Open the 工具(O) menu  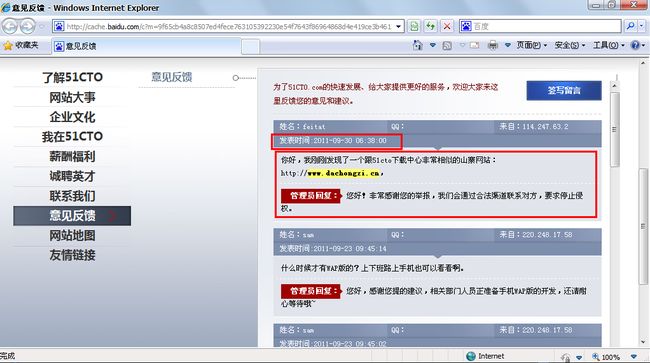tap(609, 45)
